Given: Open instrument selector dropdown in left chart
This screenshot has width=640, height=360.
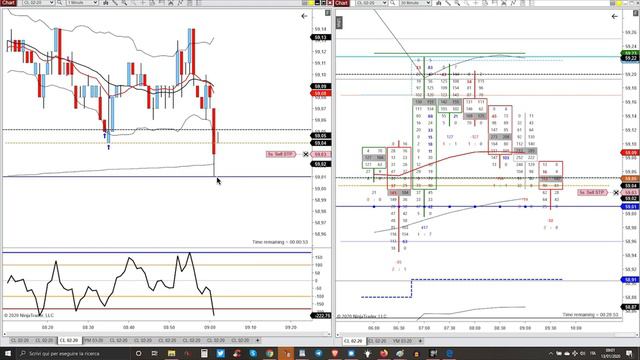Looking at the screenshot, I should tap(38, 3).
